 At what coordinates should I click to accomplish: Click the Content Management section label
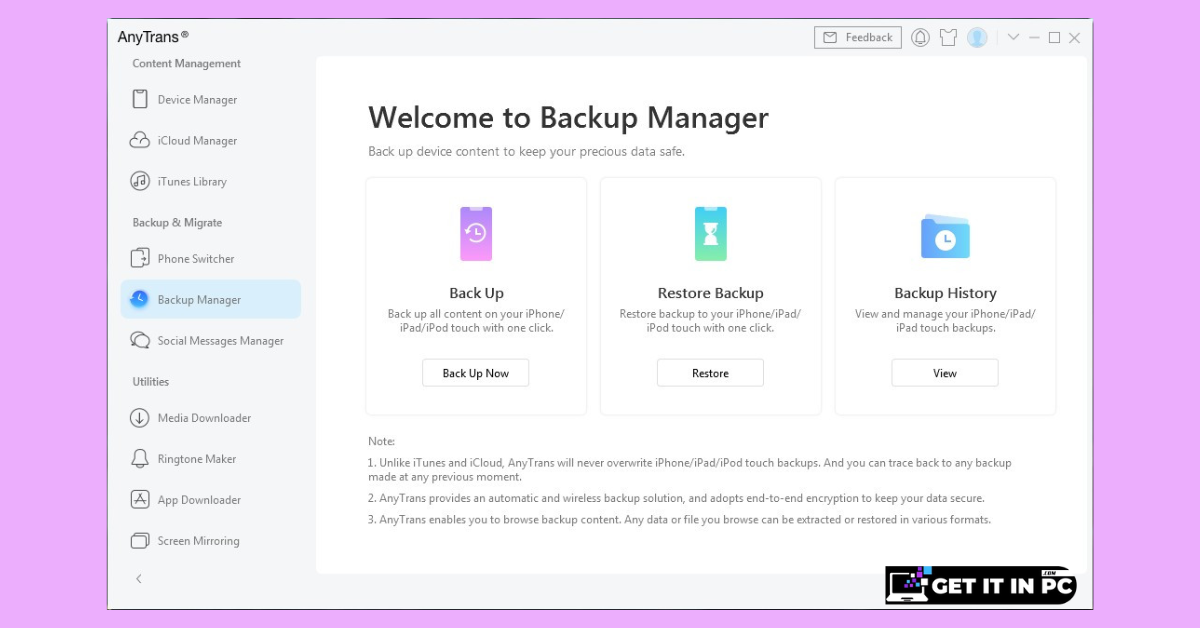click(186, 63)
